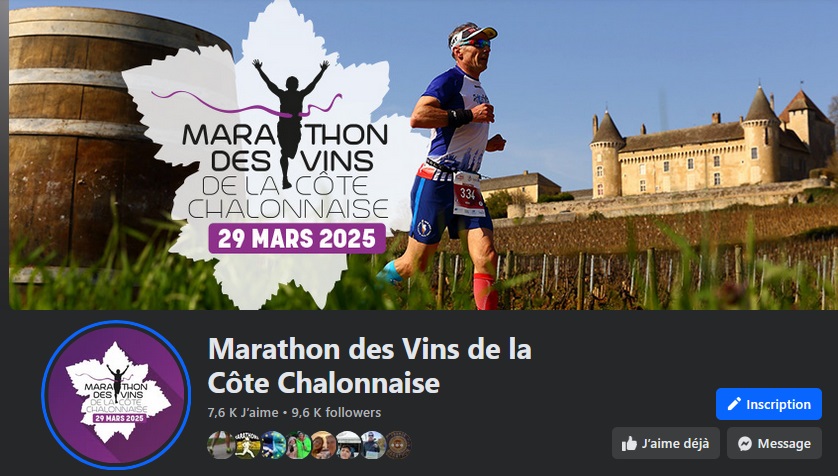Click the pencil icon on Inscription button

734,404
